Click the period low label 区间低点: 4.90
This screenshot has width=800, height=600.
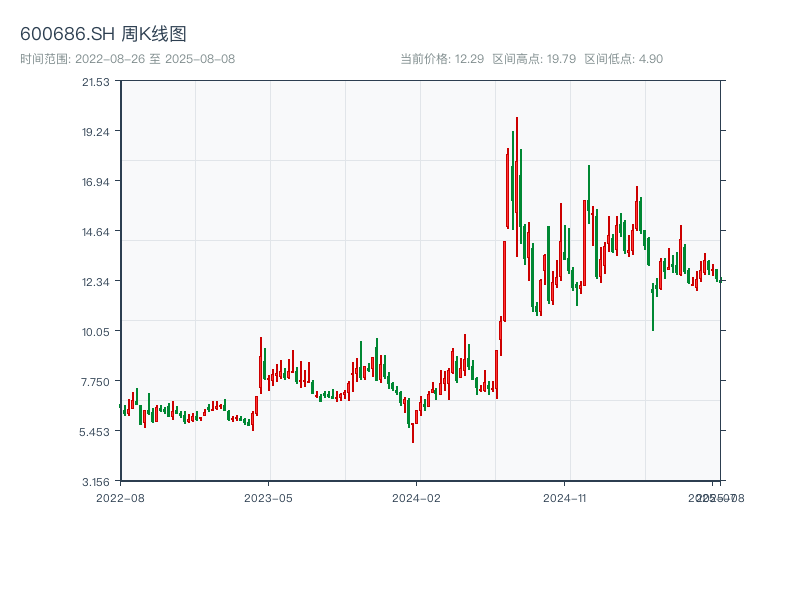click(623, 59)
